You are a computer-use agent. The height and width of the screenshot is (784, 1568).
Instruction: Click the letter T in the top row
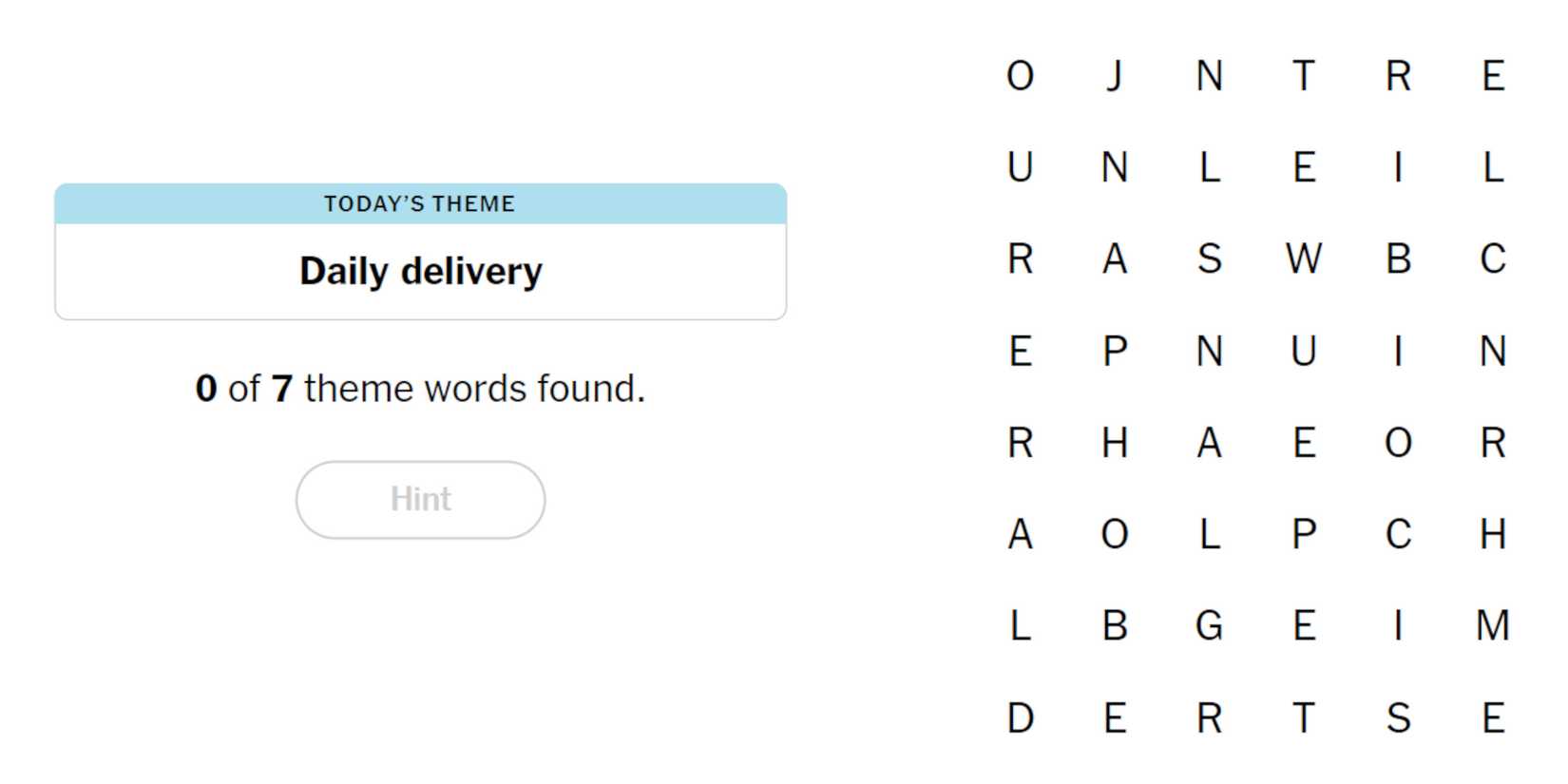[1303, 76]
